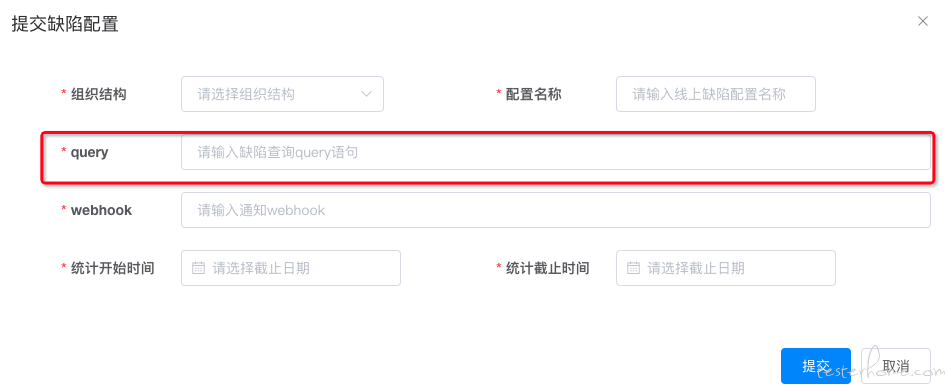Click the calendar icon in 统计截止时间 field
947x391 pixels.
point(633,268)
